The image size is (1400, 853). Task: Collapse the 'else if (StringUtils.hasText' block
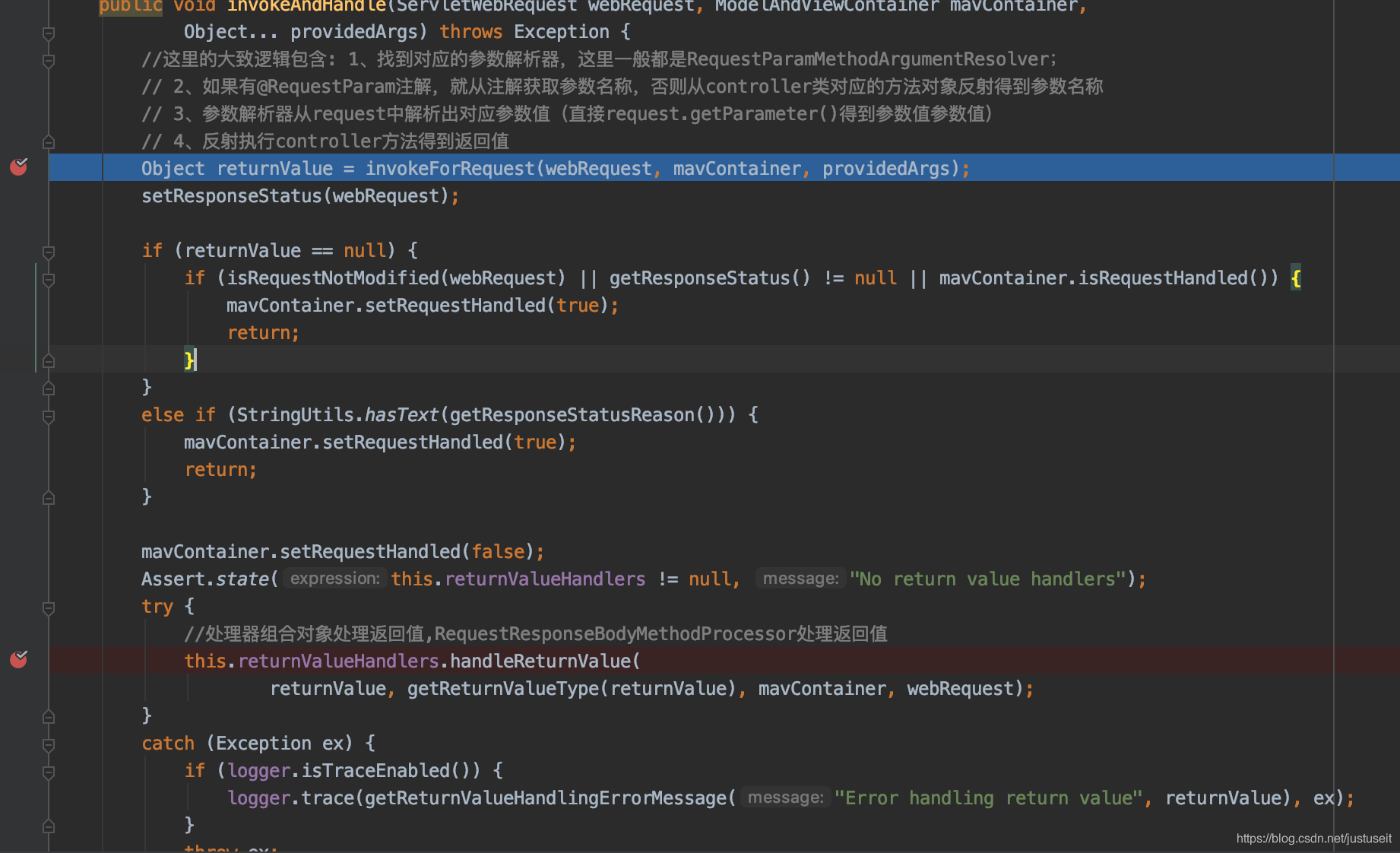point(49,416)
